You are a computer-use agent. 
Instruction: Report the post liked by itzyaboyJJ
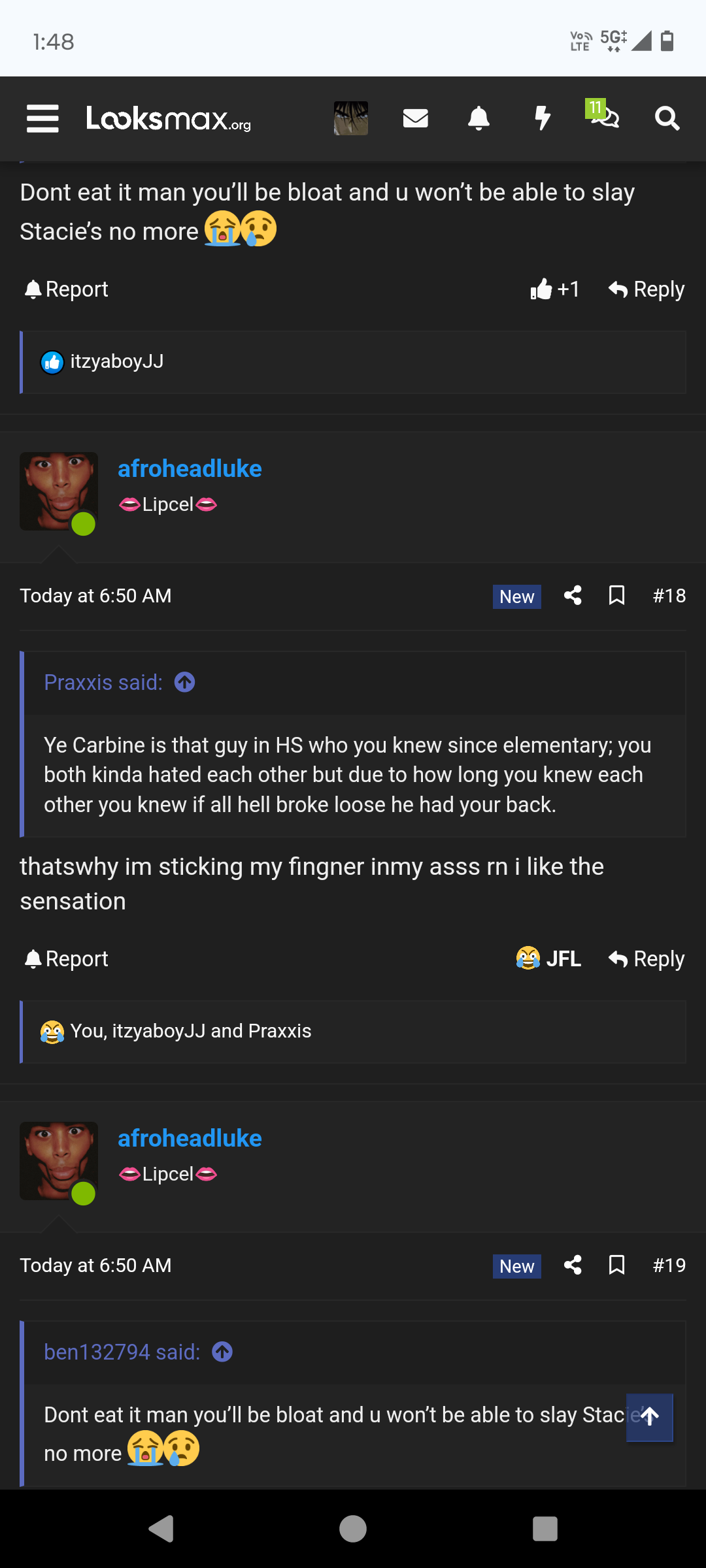(66, 289)
